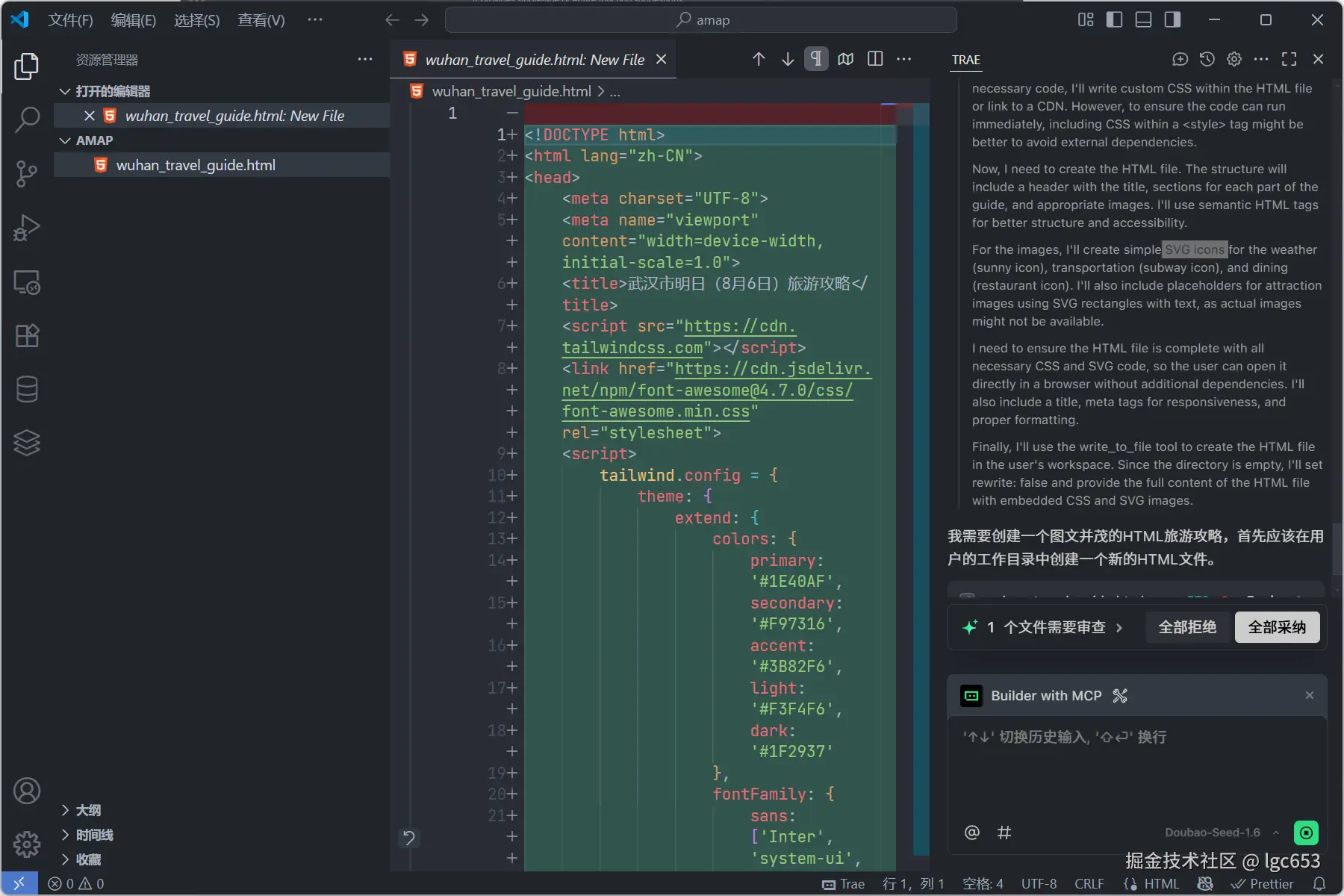Open the 查看(V) menu

261,20
